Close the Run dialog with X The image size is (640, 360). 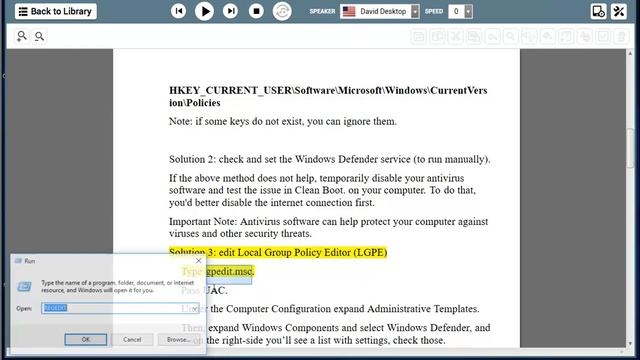(x=199, y=260)
